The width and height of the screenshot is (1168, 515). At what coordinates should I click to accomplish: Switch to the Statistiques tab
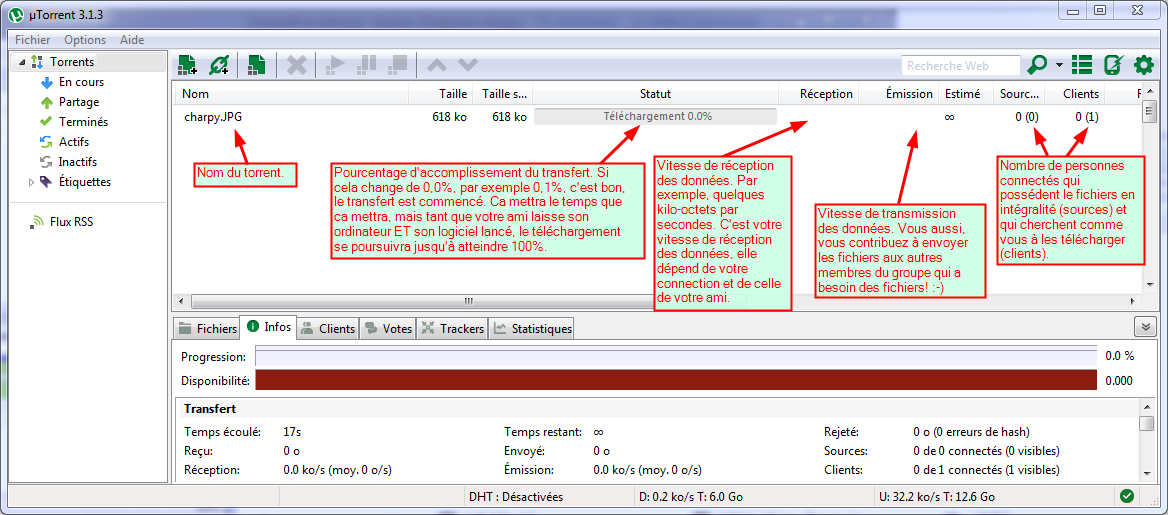coord(532,328)
